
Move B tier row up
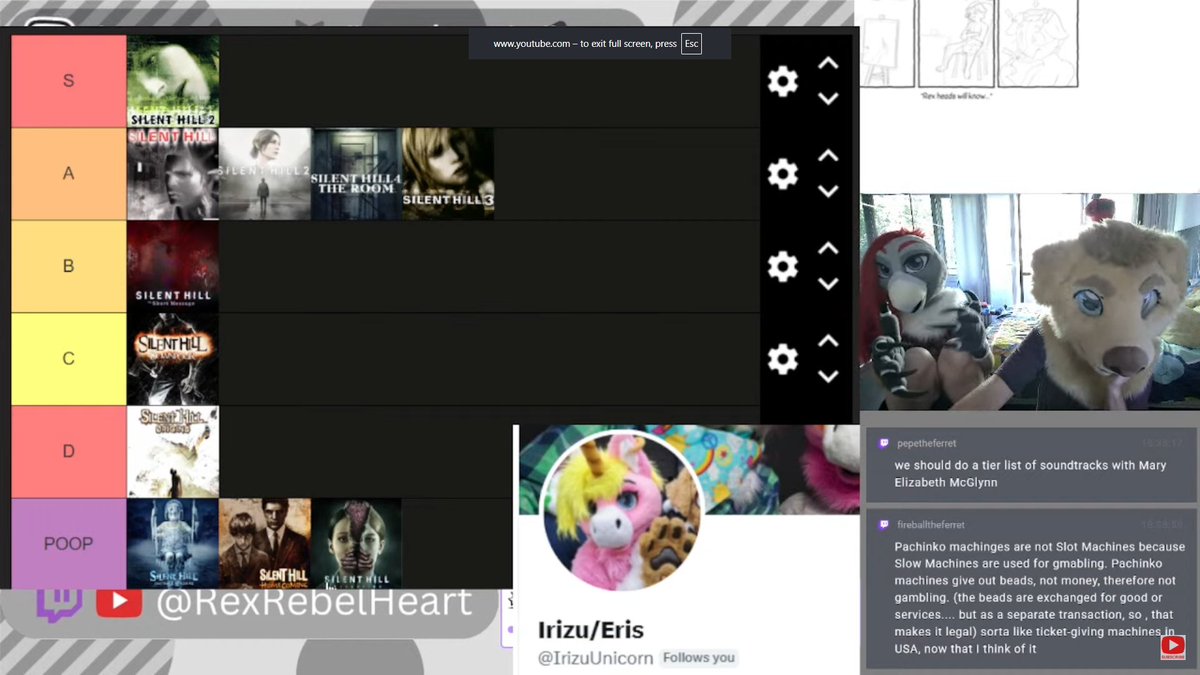click(827, 248)
